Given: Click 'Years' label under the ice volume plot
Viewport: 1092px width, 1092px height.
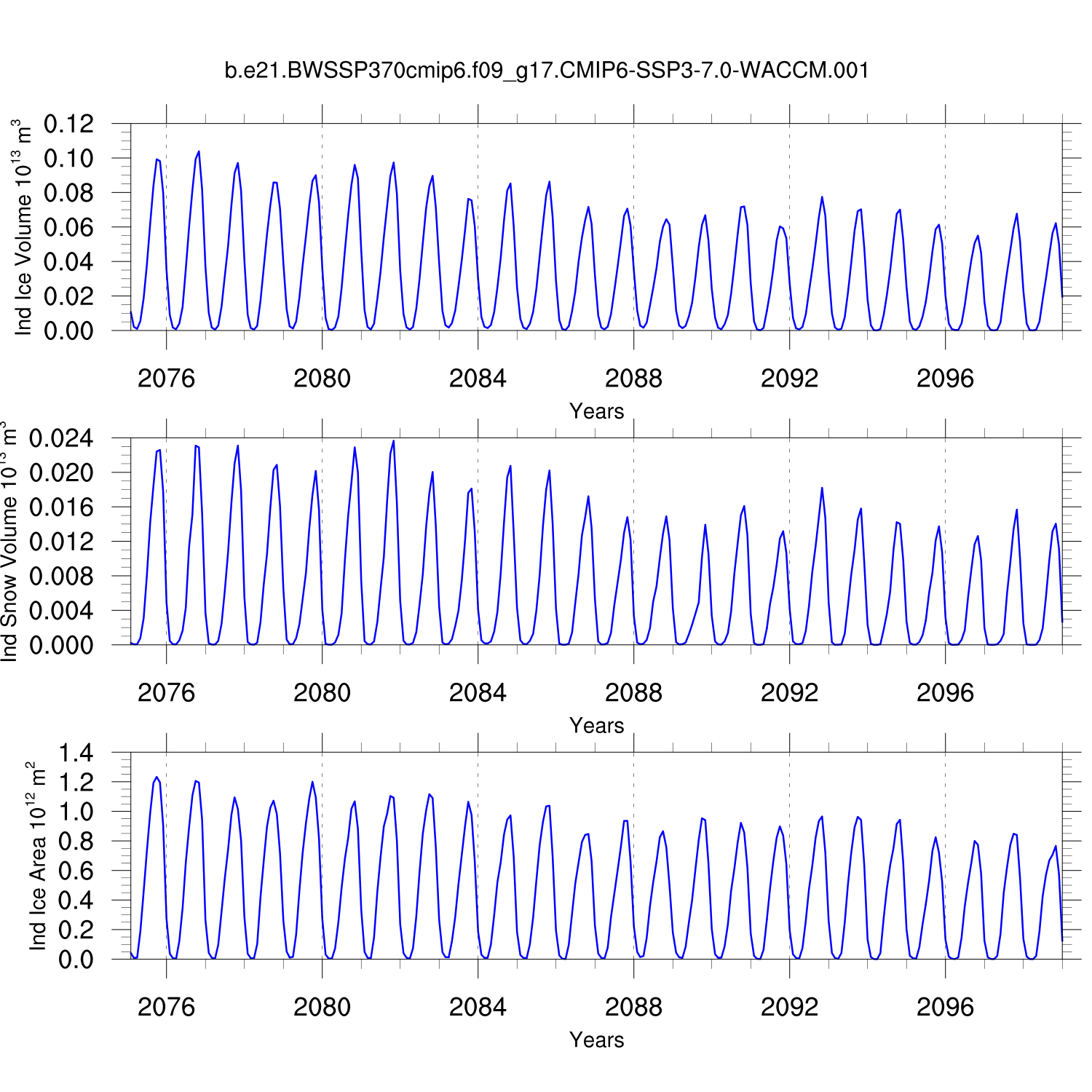Looking at the screenshot, I should point(596,411).
